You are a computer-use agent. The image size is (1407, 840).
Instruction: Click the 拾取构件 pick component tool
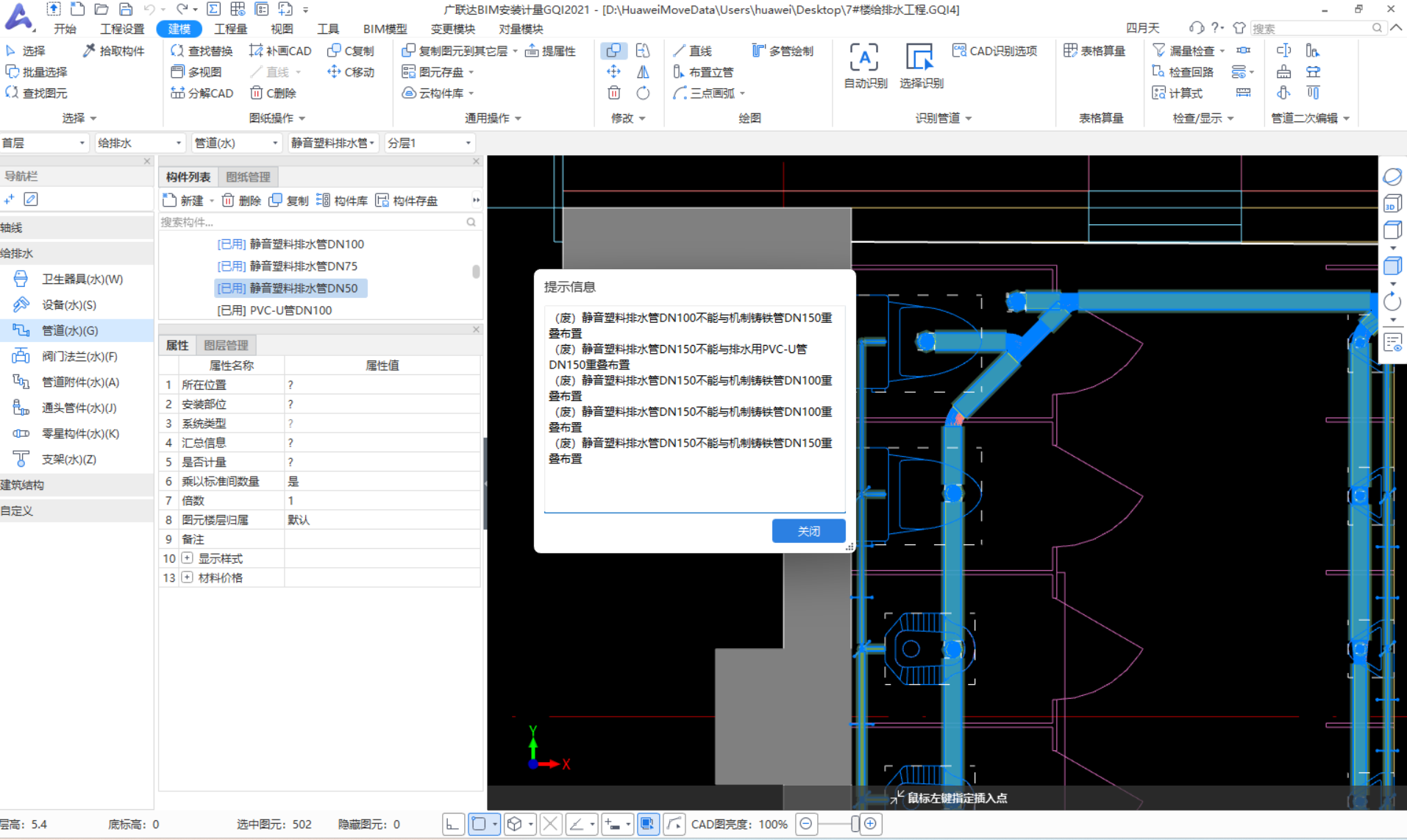[x=114, y=51]
